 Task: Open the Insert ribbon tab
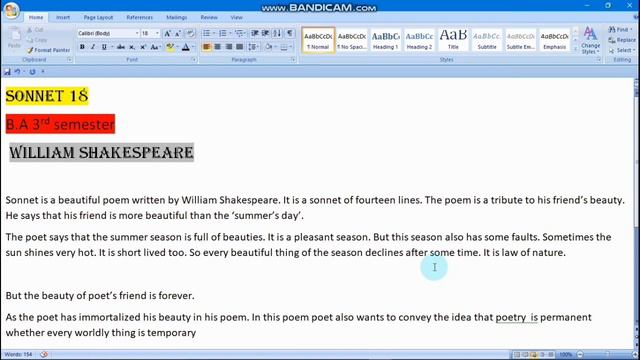click(x=63, y=18)
